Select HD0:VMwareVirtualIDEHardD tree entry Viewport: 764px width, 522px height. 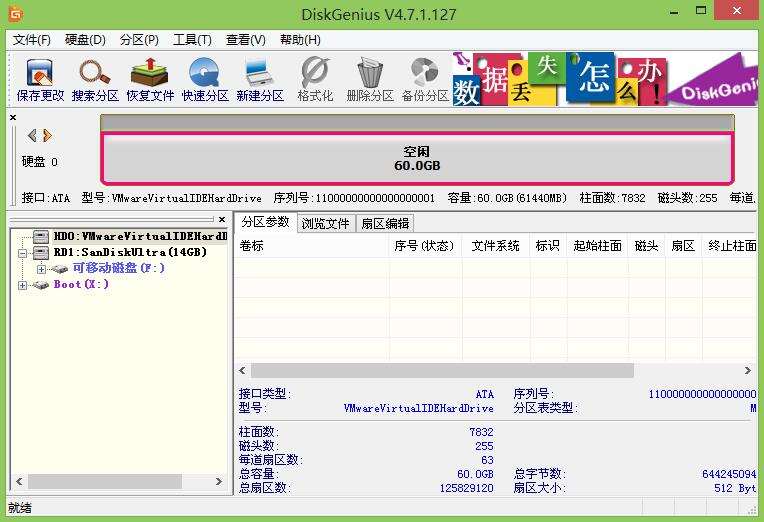click(140, 236)
